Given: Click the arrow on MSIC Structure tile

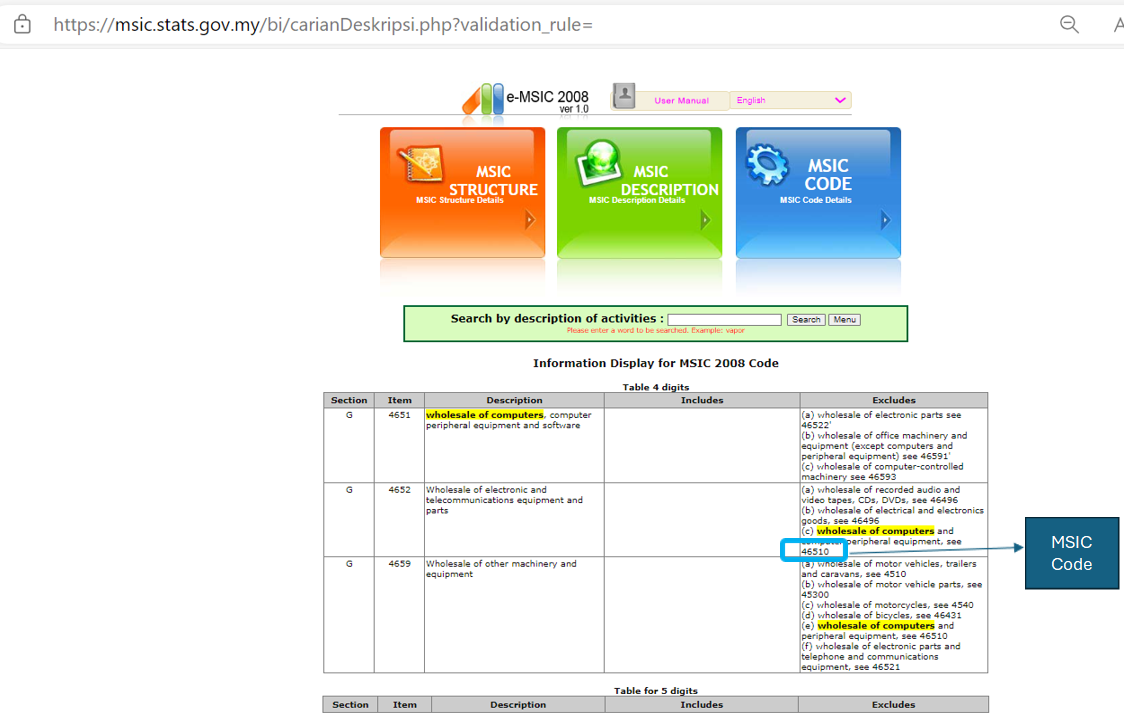Looking at the screenshot, I should pyautogui.click(x=530, y=220).
